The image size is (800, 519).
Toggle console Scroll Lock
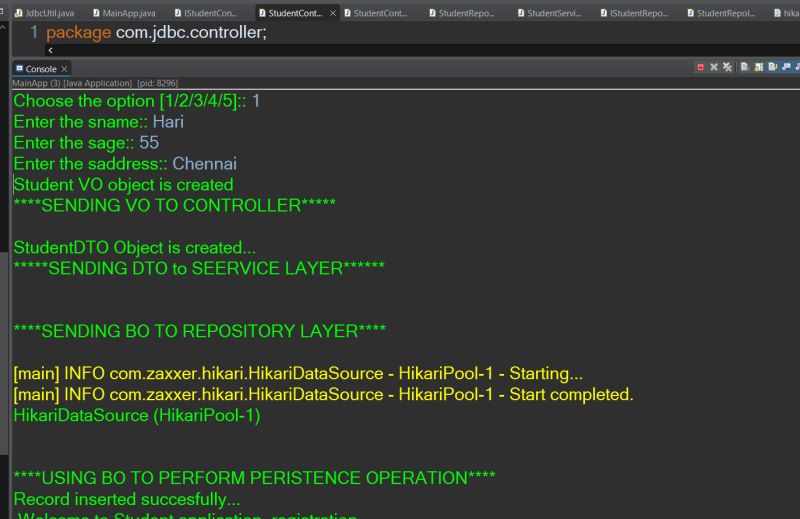759,68
